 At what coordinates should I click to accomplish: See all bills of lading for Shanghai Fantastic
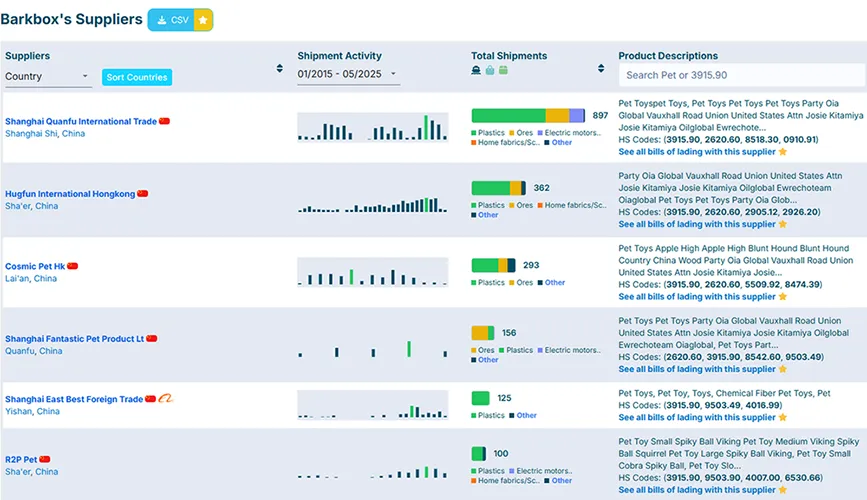click(x=697, y=369)
